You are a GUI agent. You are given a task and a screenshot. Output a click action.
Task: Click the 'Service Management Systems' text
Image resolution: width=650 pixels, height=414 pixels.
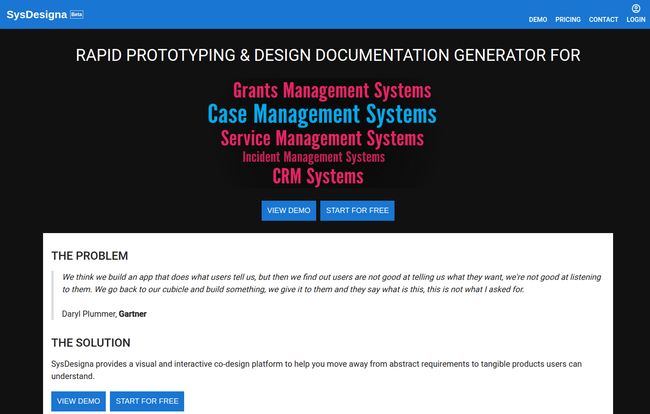point(322,138)
